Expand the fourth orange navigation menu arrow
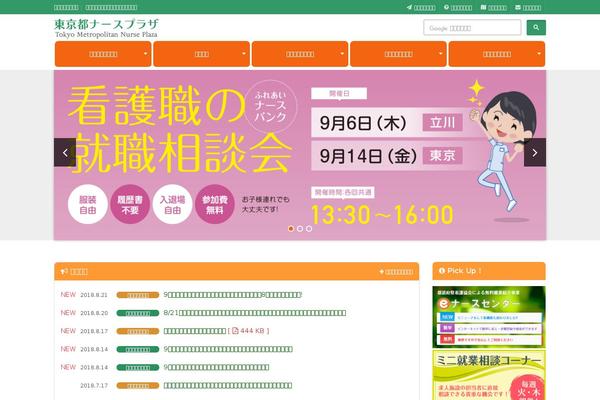The width and height of the screenshot is (600, 400). point(440,54)
